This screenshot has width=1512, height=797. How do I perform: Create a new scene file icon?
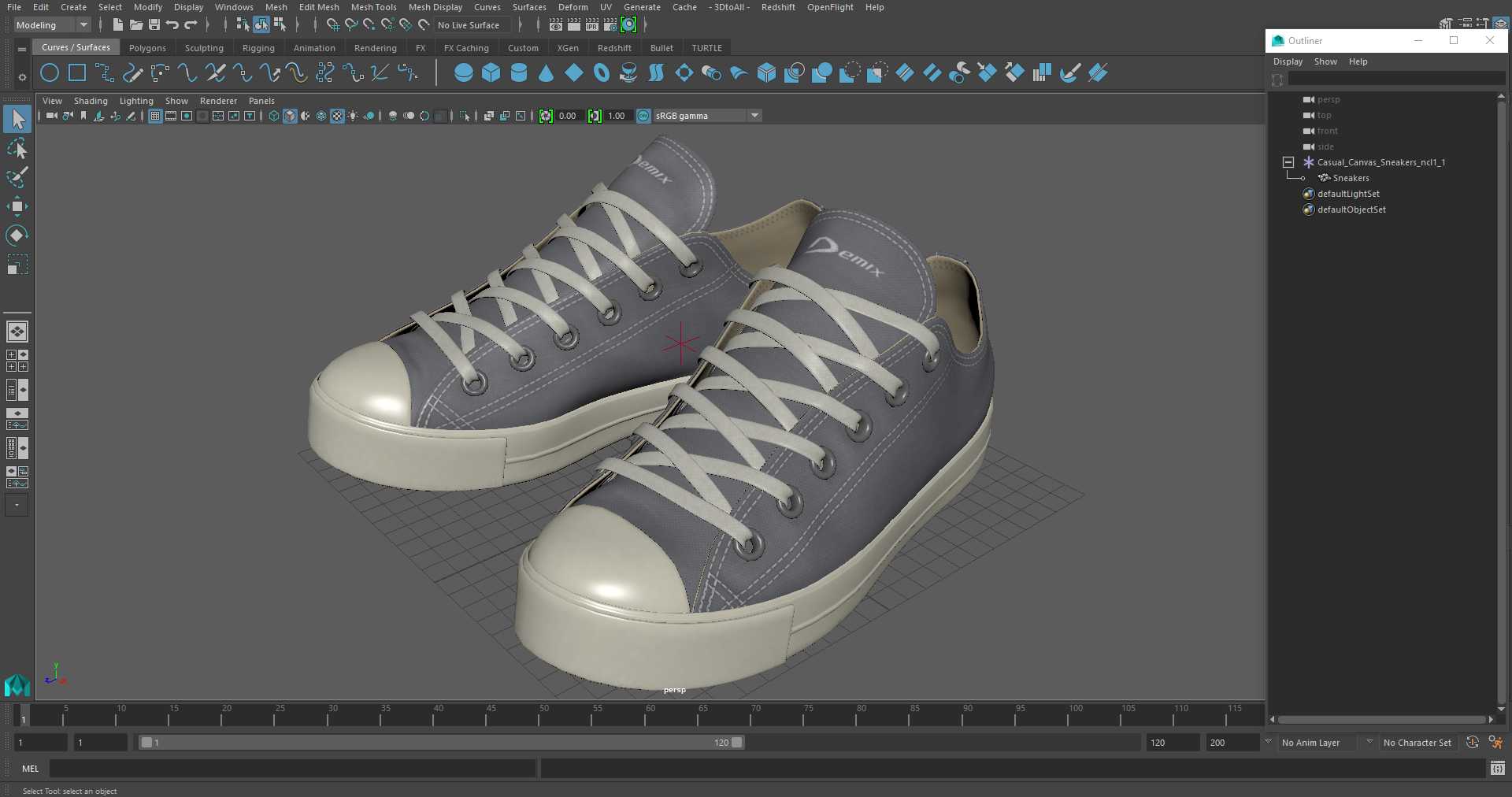coord(117,25)
